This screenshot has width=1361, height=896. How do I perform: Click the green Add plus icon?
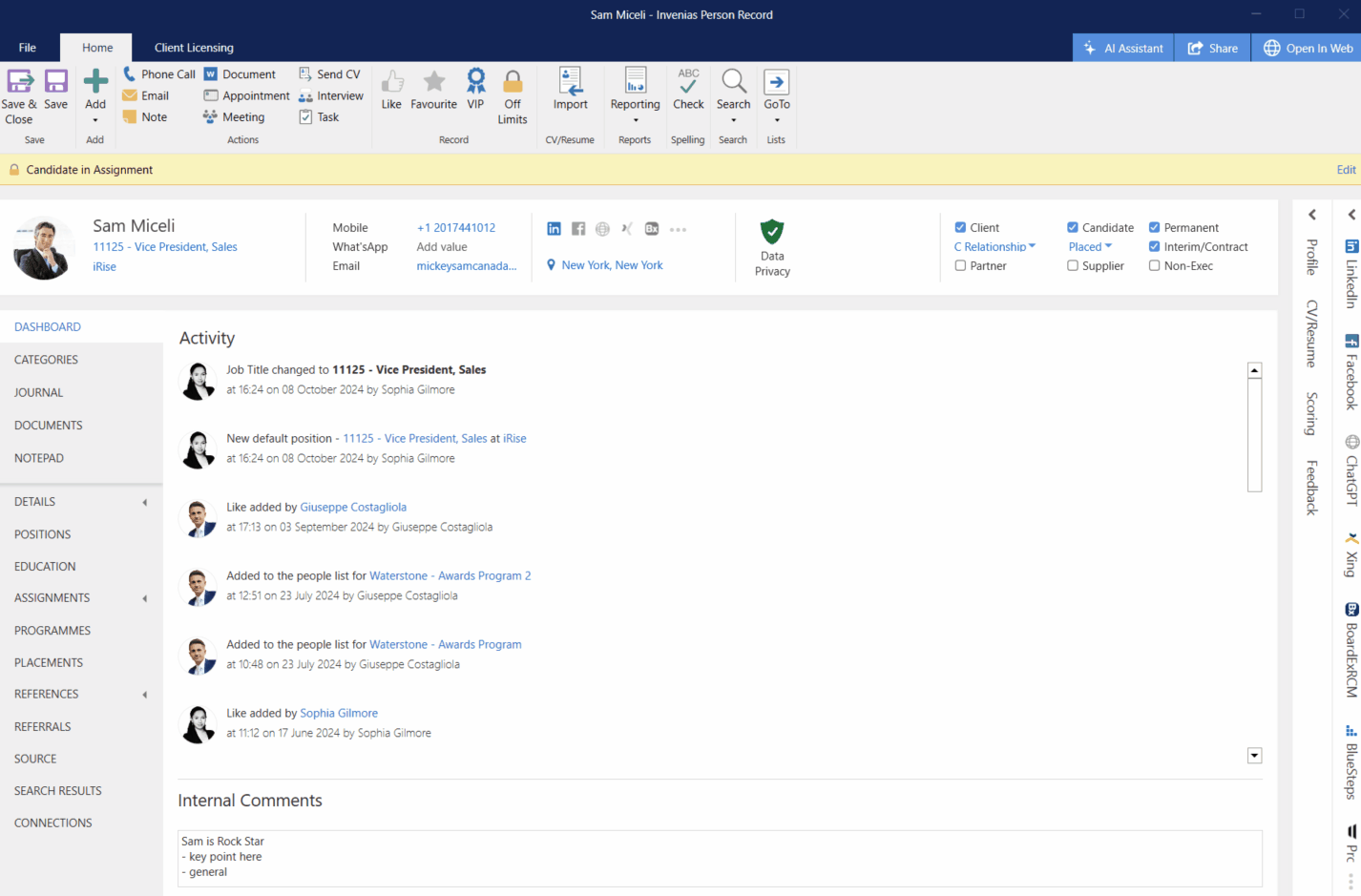[x=95, y=81]
